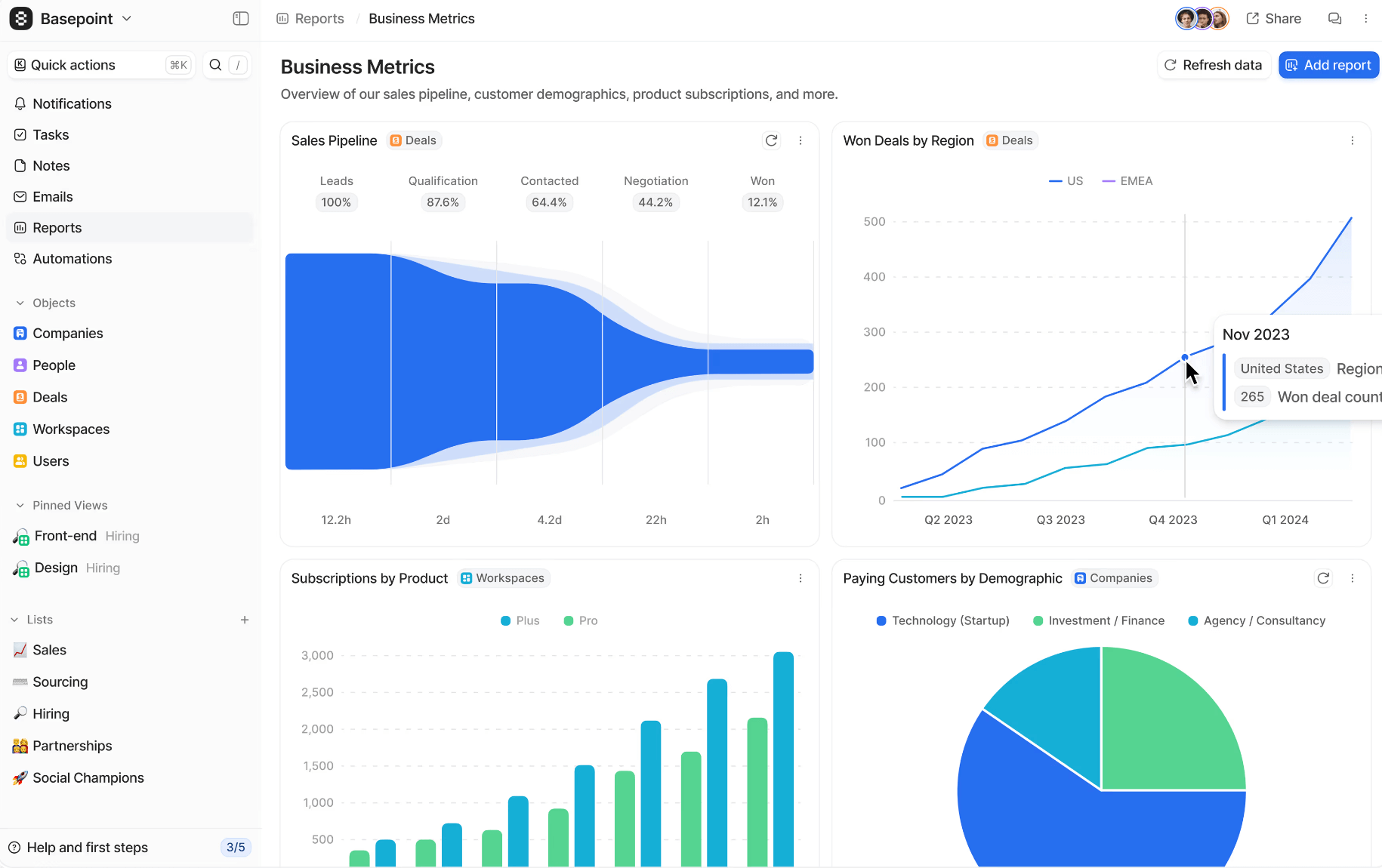The image size is (1382, 868).
Task: Click the tallest Plus bar
Action: pyautogui.click(x=784, y=759)
